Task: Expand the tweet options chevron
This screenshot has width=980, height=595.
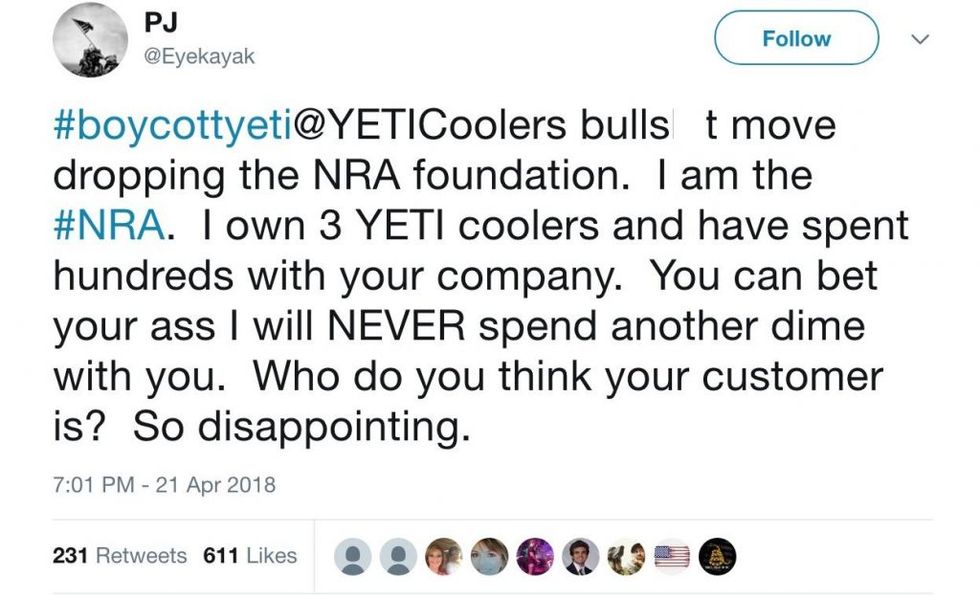Action: pos(920,39)
